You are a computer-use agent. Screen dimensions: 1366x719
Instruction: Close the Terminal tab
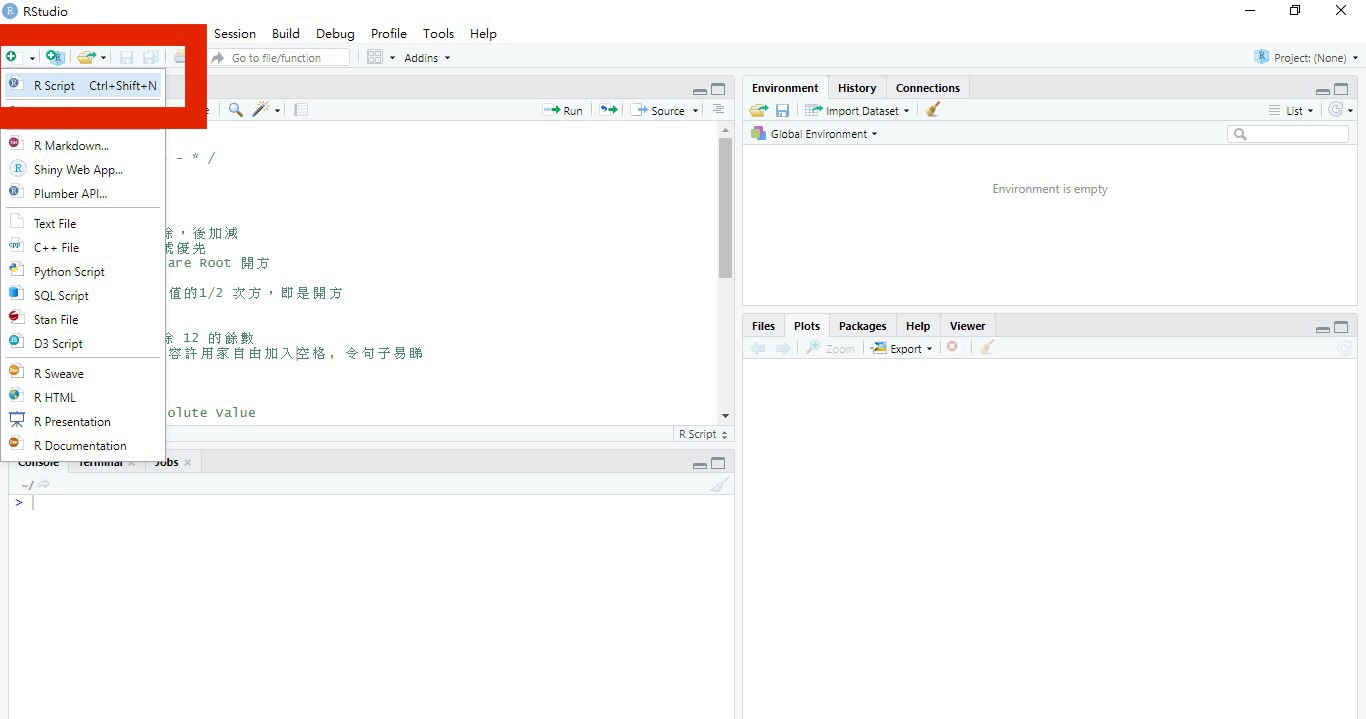point(131,462)
